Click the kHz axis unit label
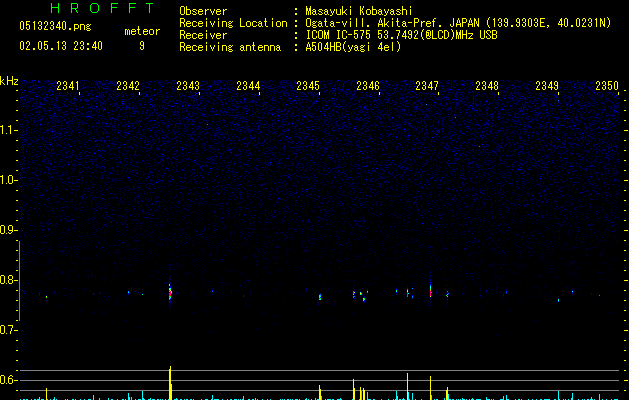 click(9, 81)
